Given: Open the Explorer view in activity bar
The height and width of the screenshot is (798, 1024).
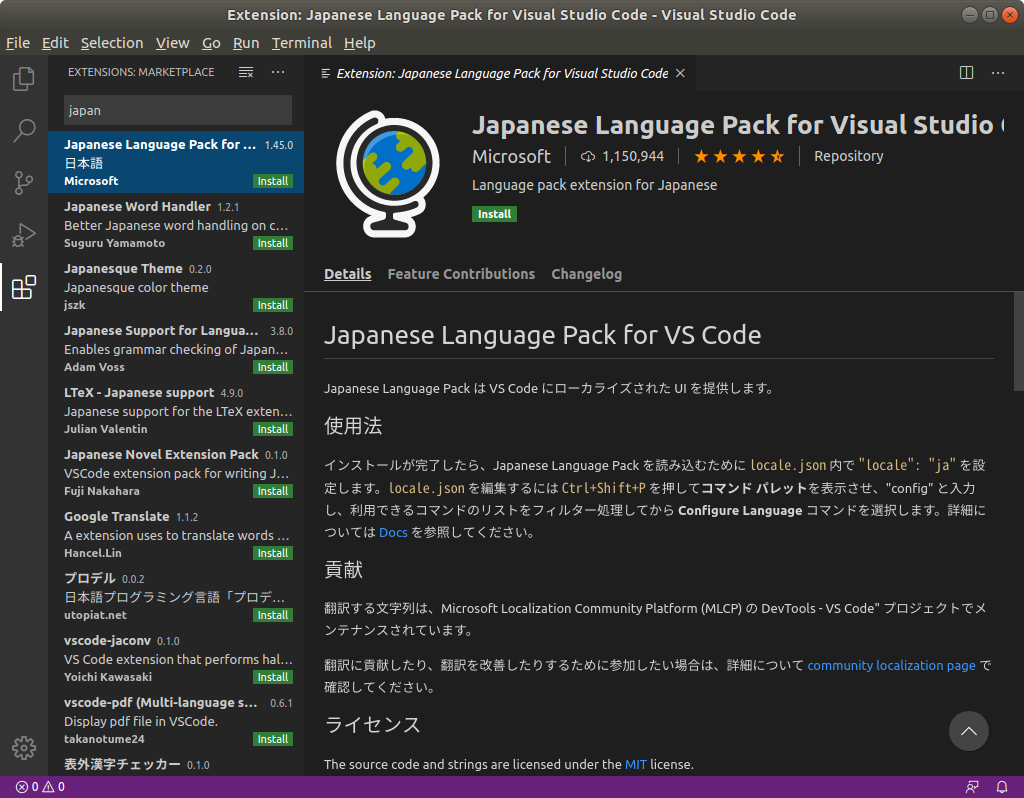Looking at the screenshot, I should click(x=24, y=79).
